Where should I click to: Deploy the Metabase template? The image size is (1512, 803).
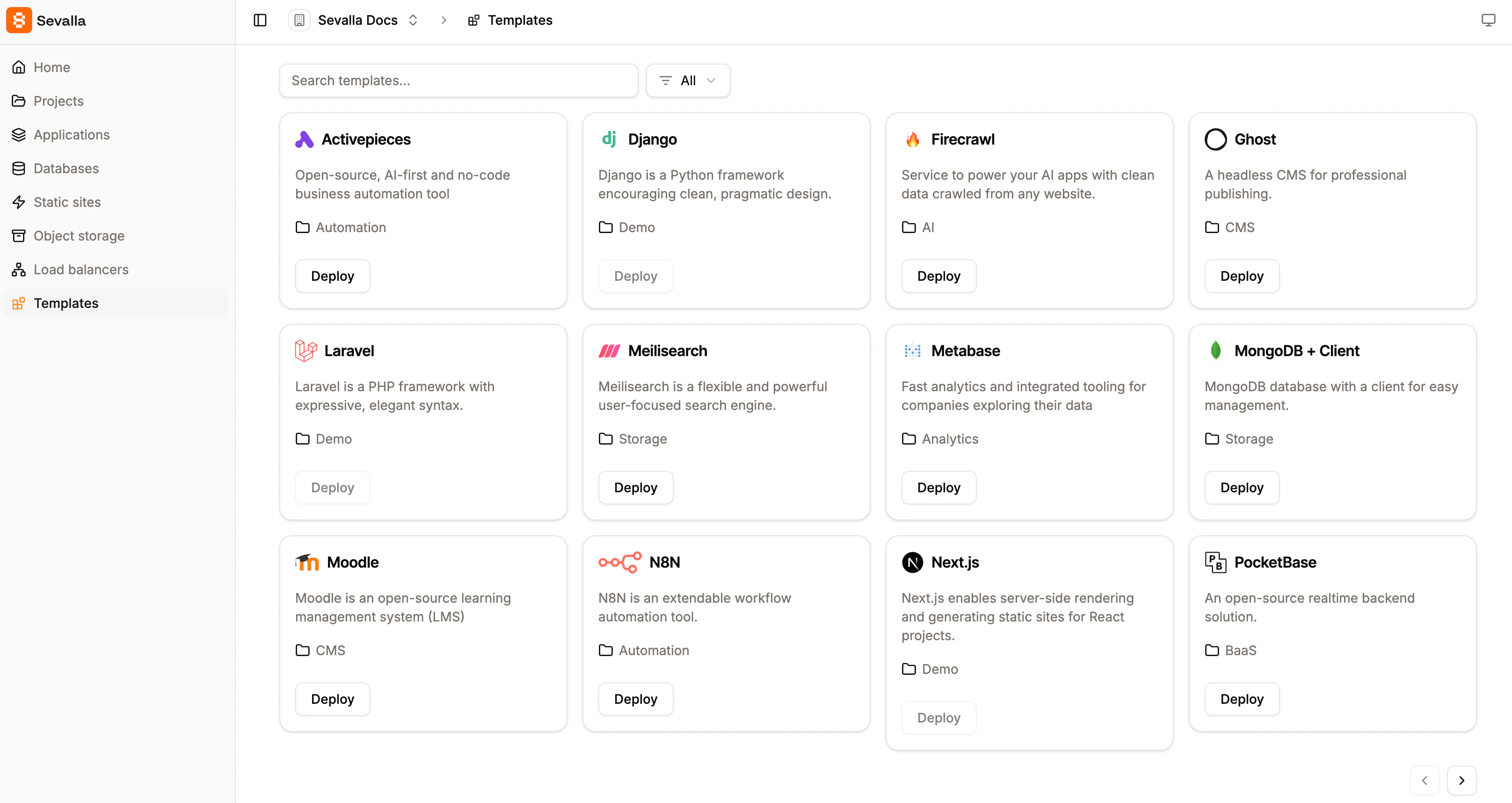point(938,487)
